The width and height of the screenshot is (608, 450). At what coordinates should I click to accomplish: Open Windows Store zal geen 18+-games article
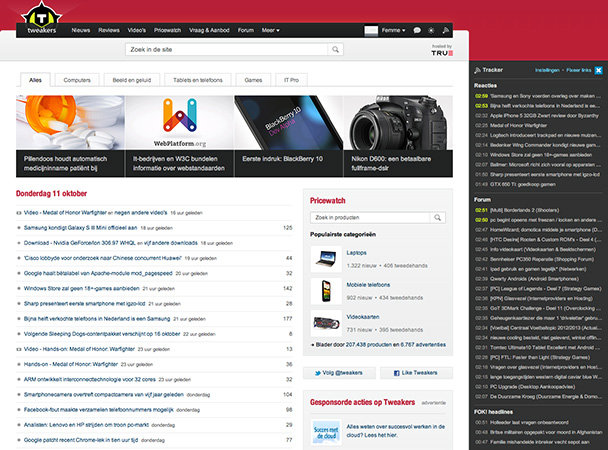(81, 288)
